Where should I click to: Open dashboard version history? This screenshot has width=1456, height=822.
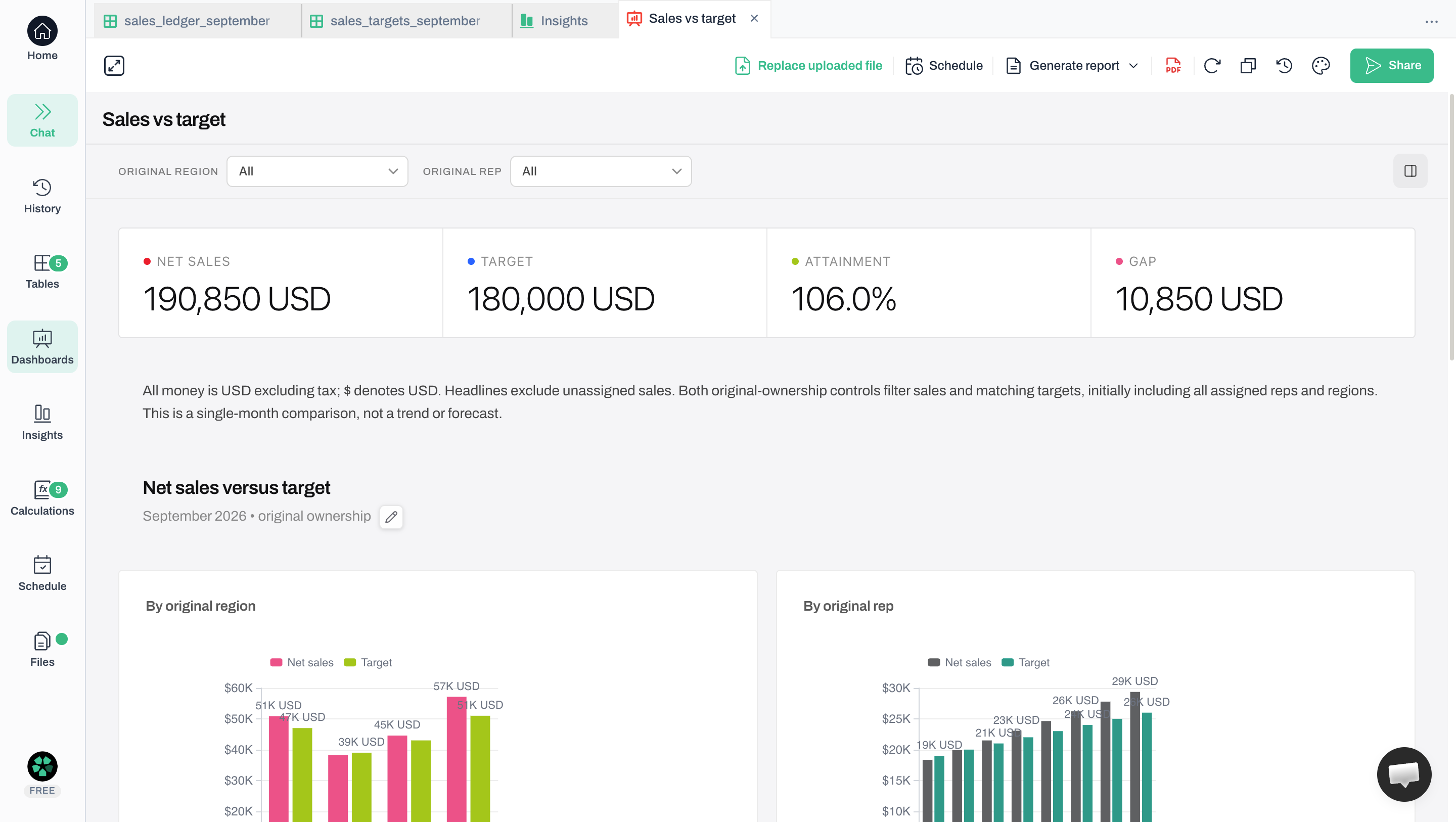[x=1284, y=66]
